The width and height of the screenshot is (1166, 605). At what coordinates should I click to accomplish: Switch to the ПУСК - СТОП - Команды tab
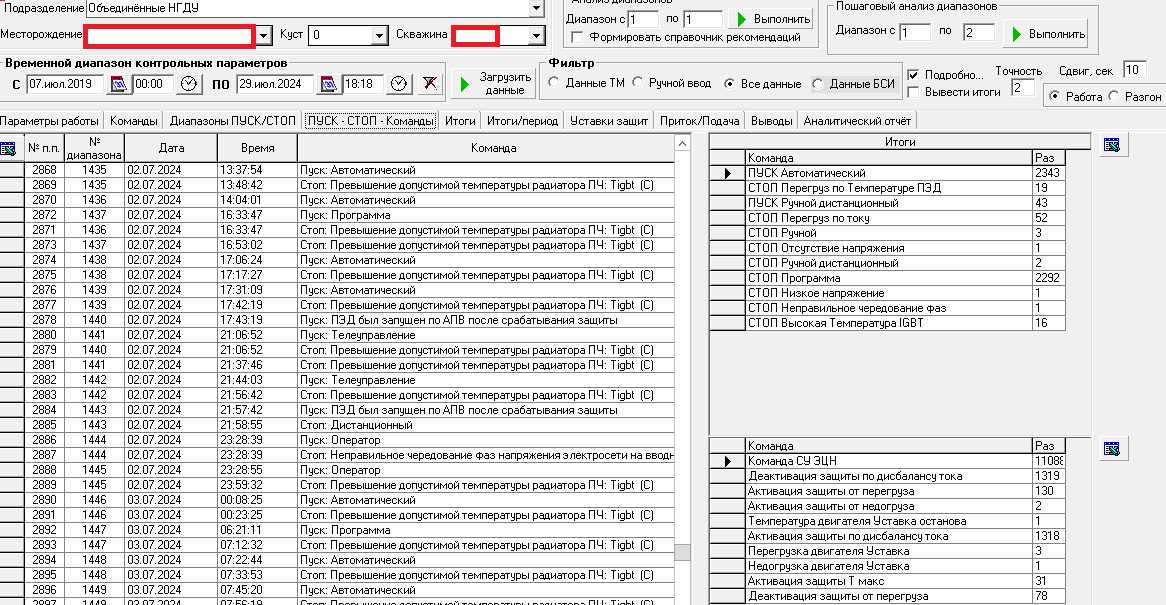point(371,120)
